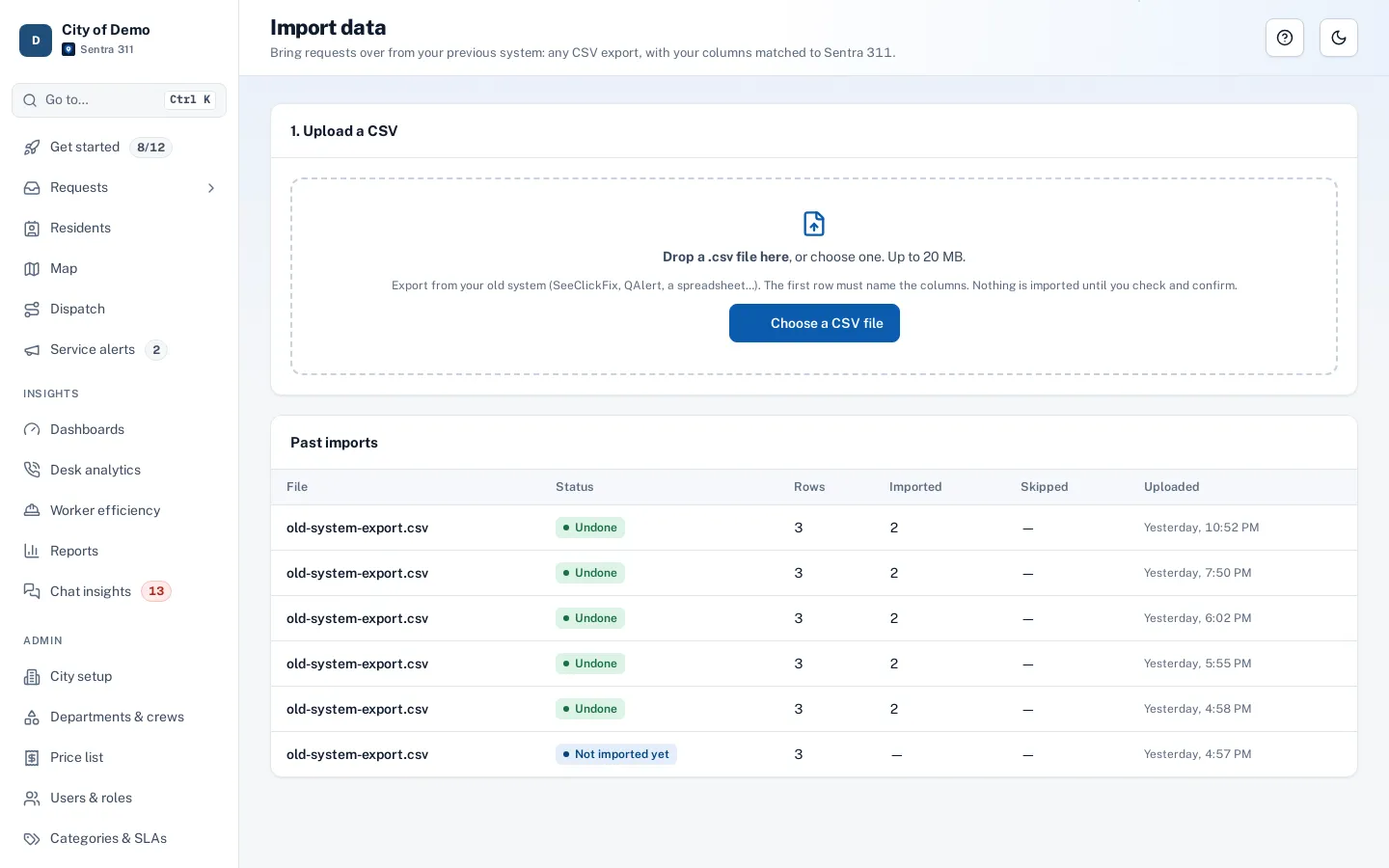Click the 13 badge on Chat insights
This screenshot has width=1389, height=868.
(x=156, y=591)
